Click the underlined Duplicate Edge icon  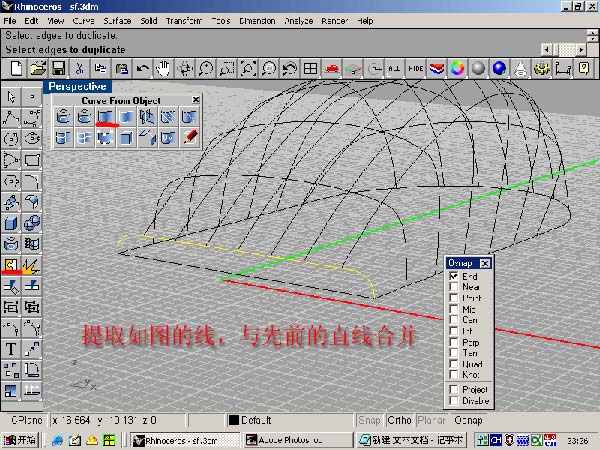click(105, 116)
